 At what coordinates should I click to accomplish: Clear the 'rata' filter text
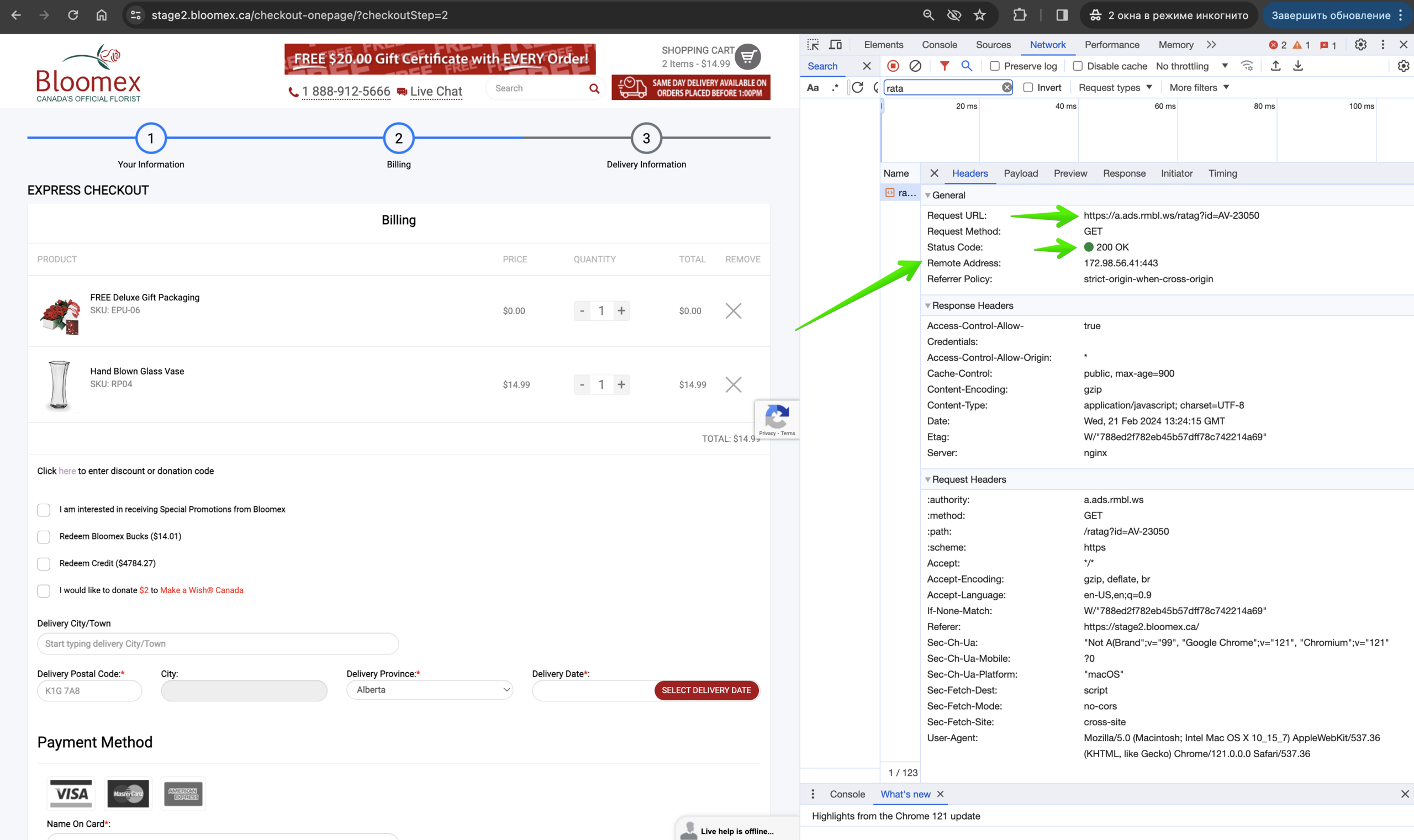pos(1007,88)
